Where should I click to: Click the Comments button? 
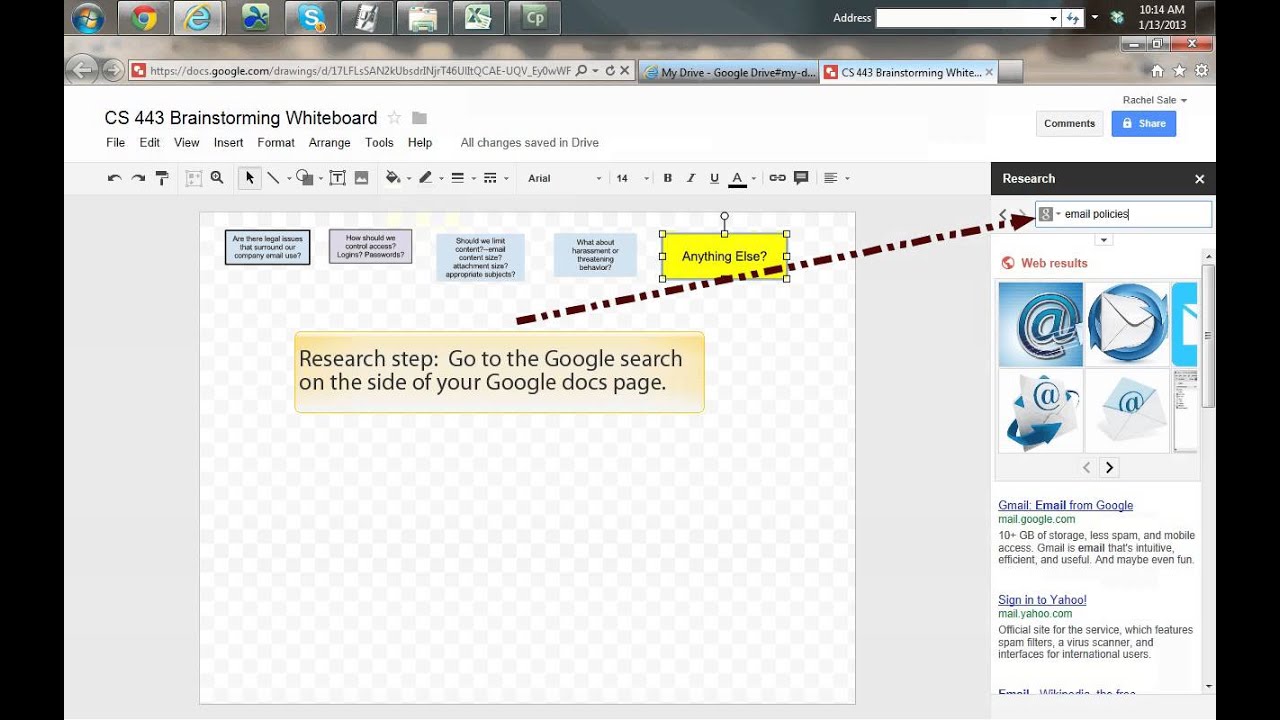click(1069, 124)
